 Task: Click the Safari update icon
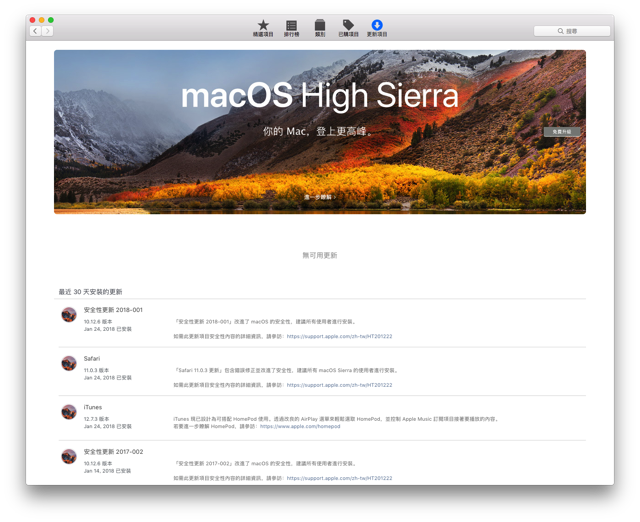coord(69,363)
